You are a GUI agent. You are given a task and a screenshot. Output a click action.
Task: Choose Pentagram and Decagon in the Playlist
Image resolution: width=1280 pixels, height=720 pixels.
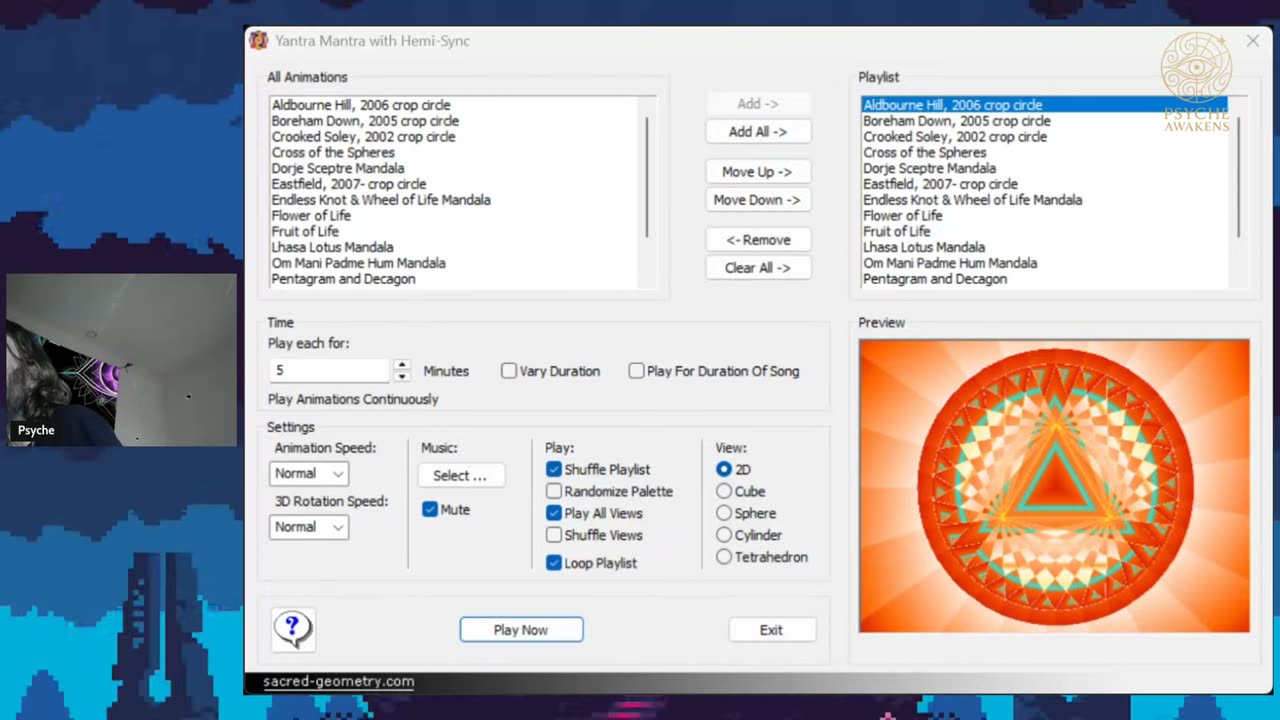point(935,279)
